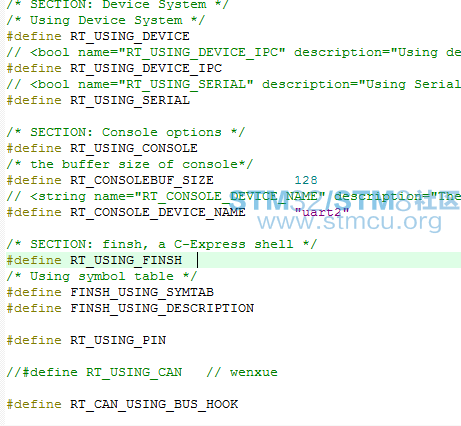The image size is (461, 426).
Task: Click the '#define RT_USING_SERIAL' line
Action: [x=98, y=100]
